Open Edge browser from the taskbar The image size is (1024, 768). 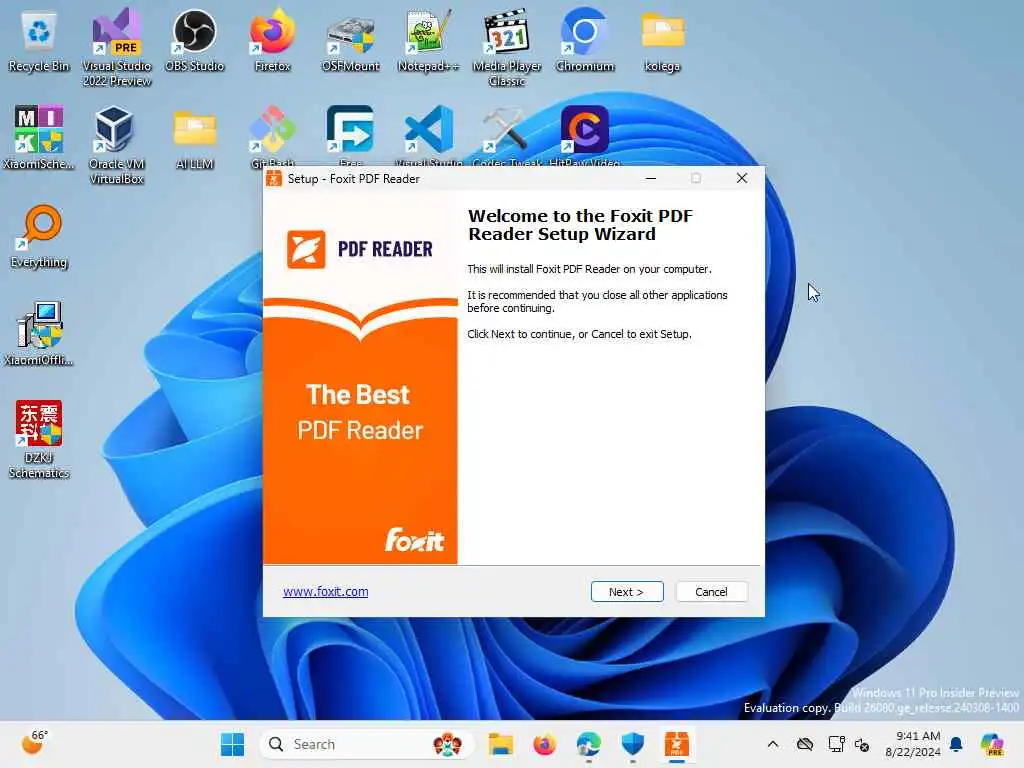(588, 744)
